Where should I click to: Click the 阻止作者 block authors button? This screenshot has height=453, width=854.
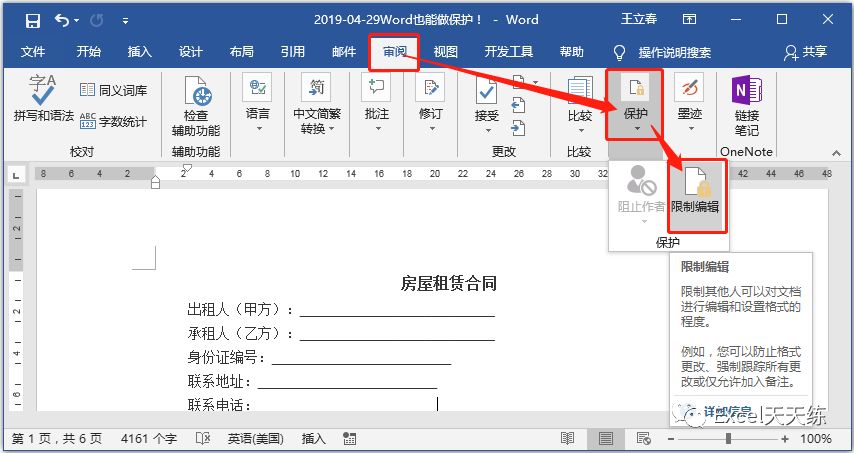(641, 195)
